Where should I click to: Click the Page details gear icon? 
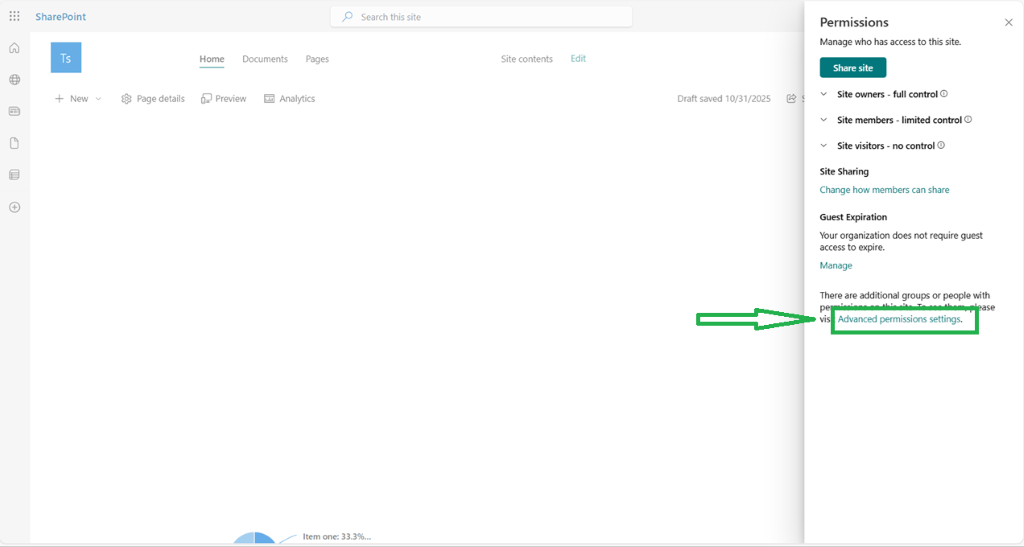(126, 99)
